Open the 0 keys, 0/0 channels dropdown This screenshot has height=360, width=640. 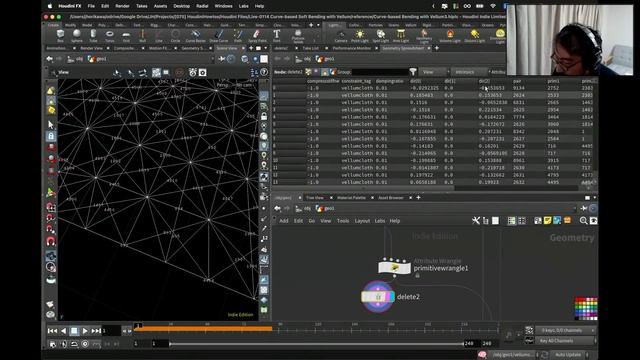[x=566, y=330]
